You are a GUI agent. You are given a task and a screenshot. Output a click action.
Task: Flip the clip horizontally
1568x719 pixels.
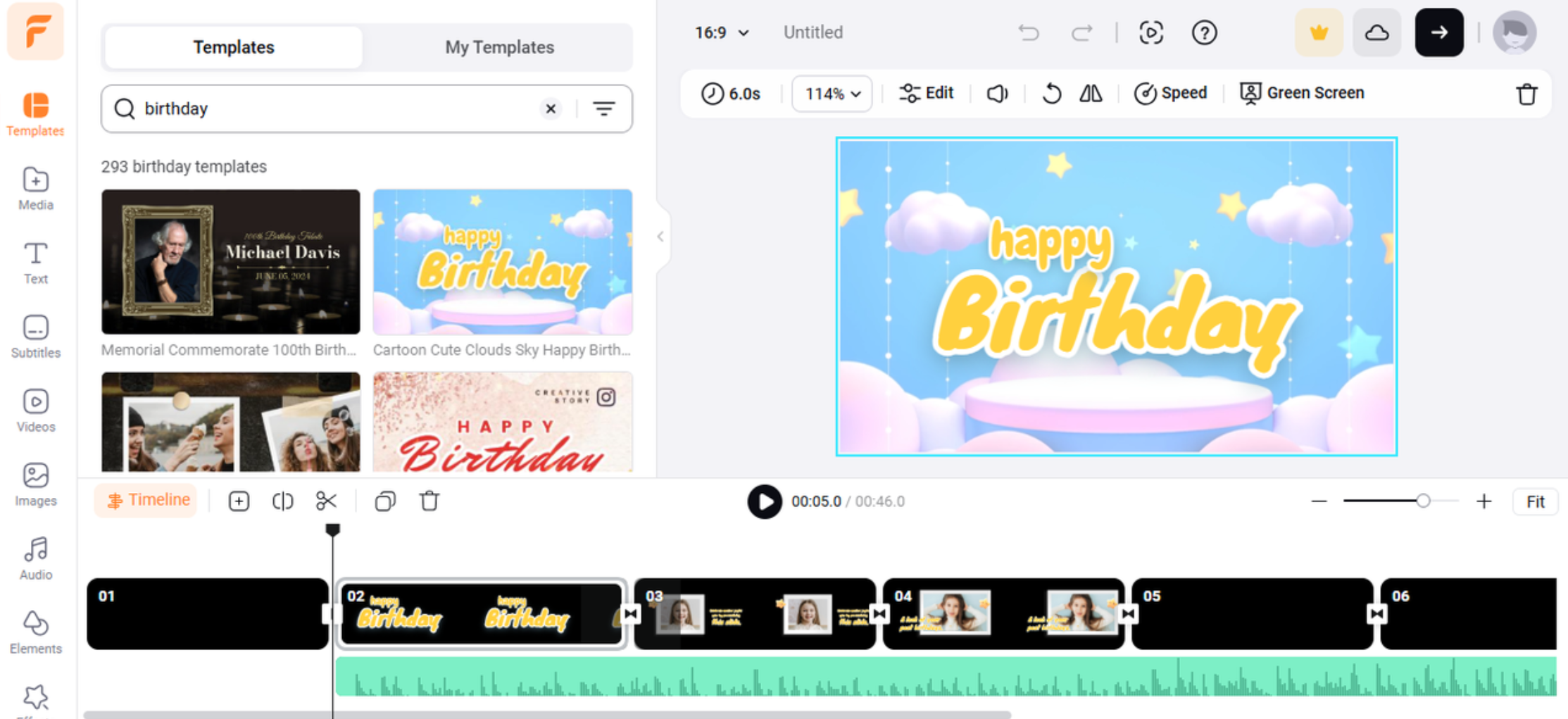[x=1090, y=93]
